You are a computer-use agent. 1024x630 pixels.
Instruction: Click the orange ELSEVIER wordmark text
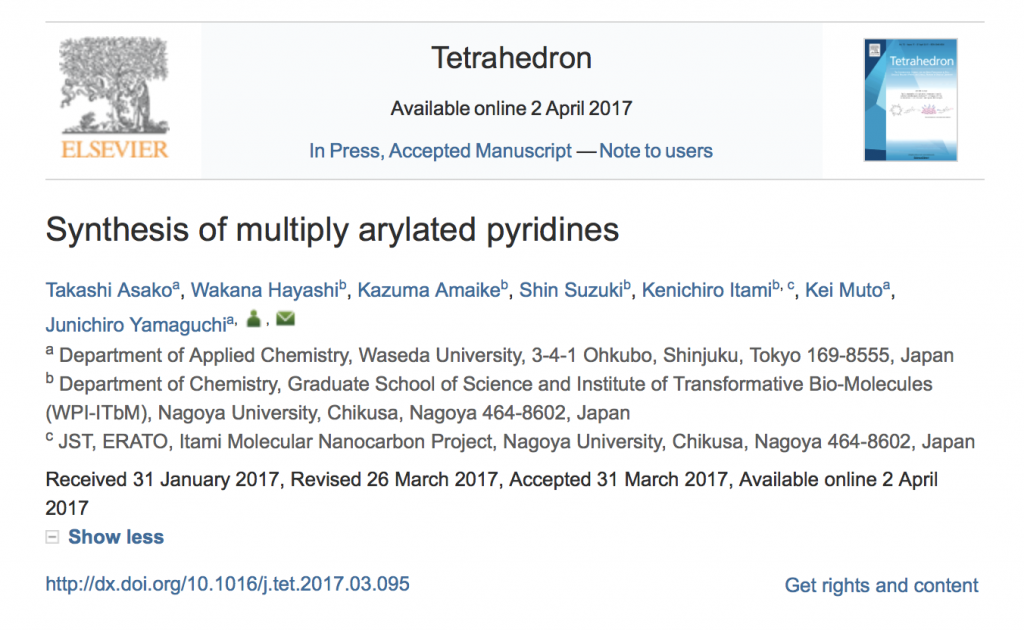point(115,150)
